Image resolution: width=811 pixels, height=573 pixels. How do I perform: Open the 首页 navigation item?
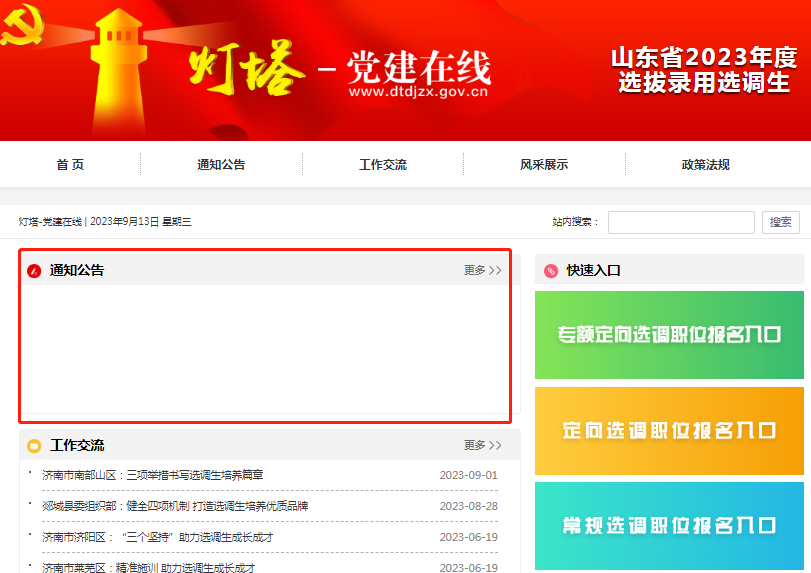point(70,164)
